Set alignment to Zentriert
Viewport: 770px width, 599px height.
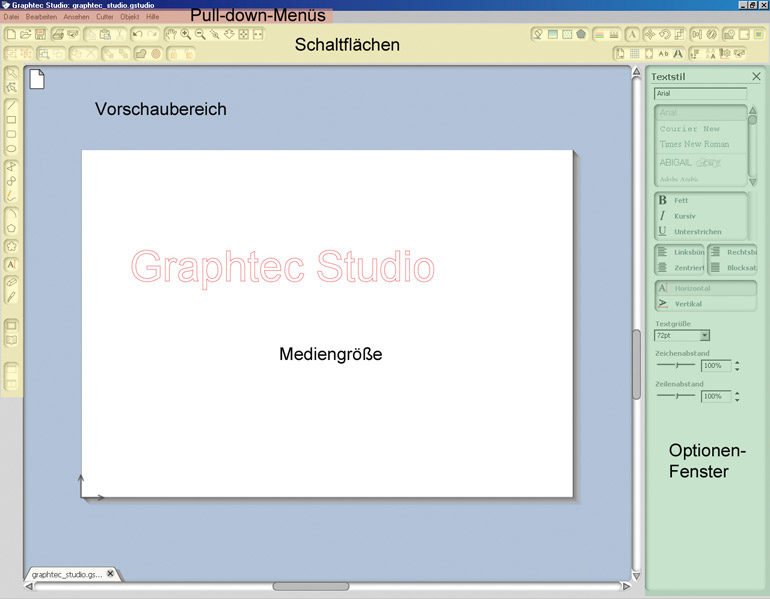point(680,268)
